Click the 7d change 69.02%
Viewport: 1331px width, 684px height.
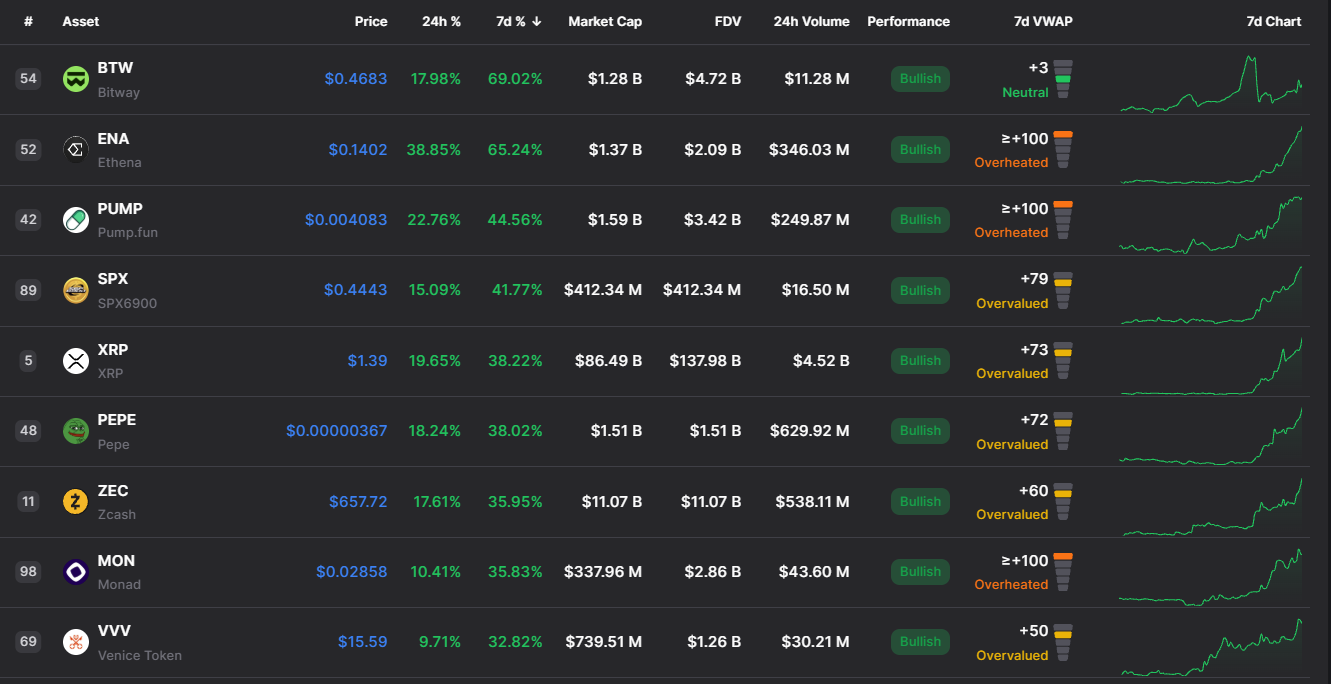pos(515,79)
